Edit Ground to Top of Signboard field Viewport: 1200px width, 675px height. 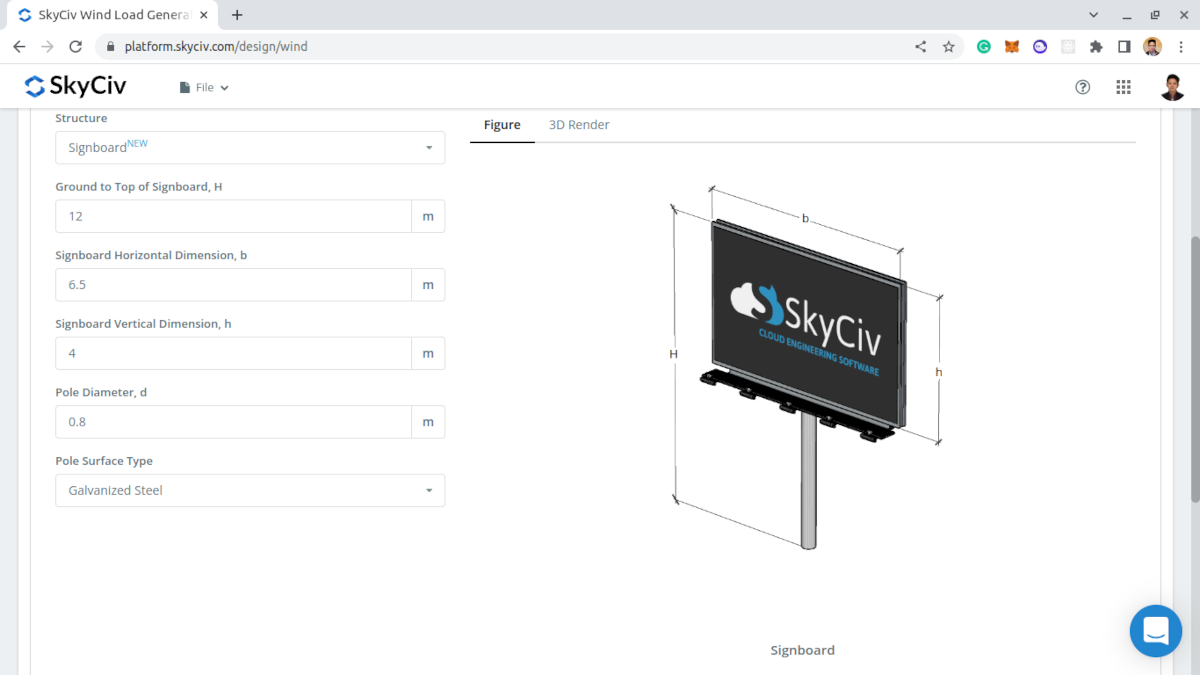(x=233, y=216)
